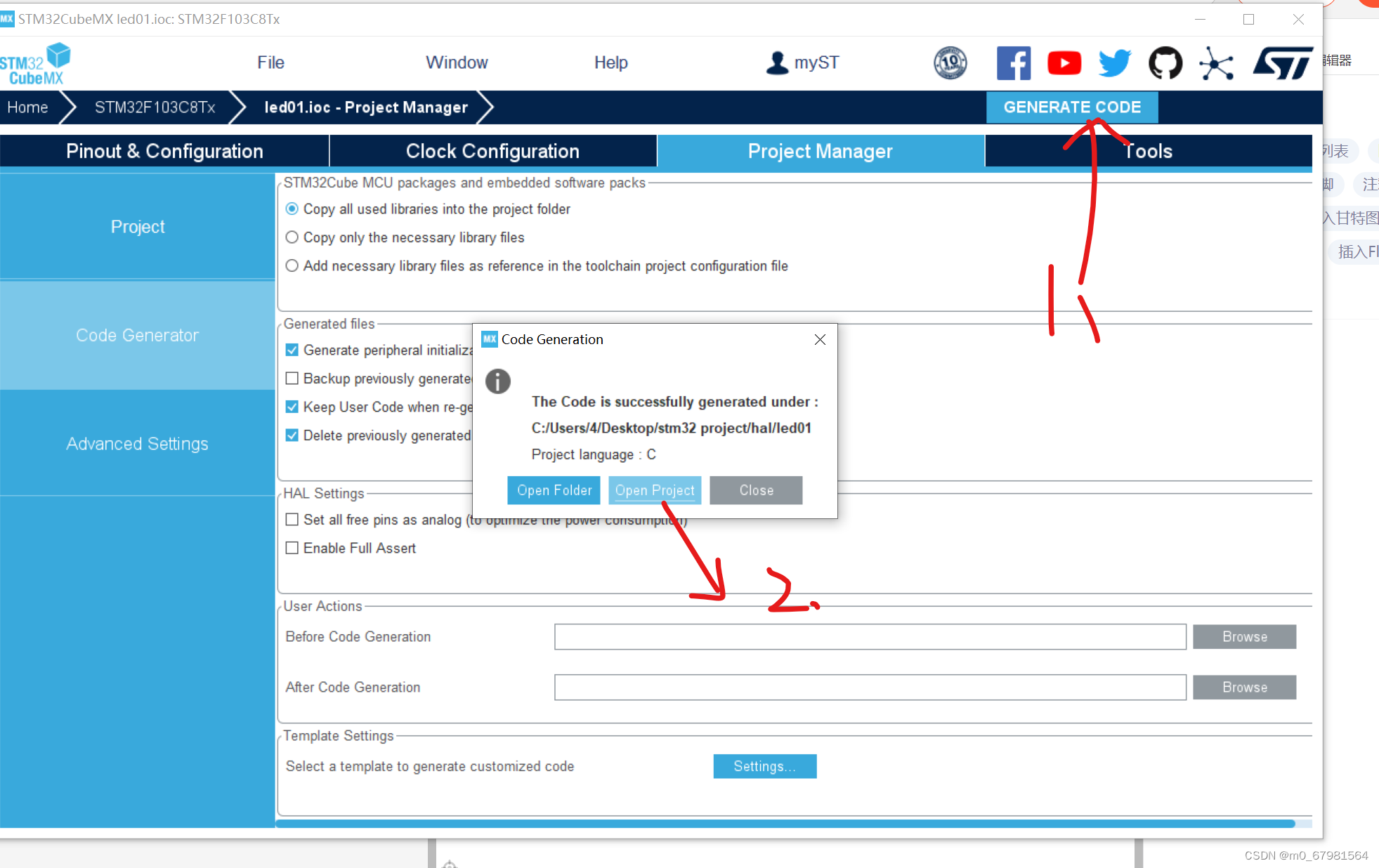Close the Code Generation dialog with X
The width and height of the screenshot is (1379, 868).
(820, 340)
